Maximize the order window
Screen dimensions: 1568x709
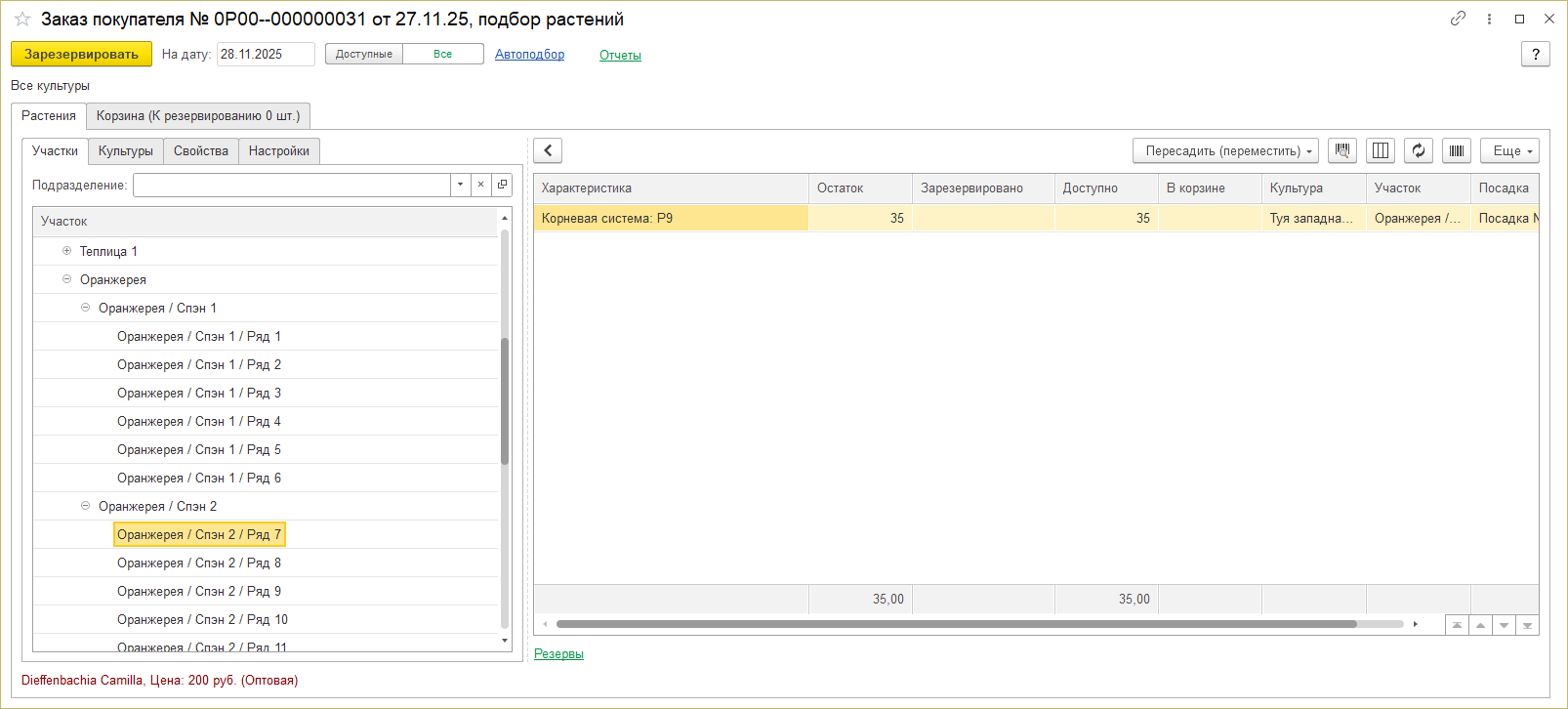click(x=1519, y=19)
